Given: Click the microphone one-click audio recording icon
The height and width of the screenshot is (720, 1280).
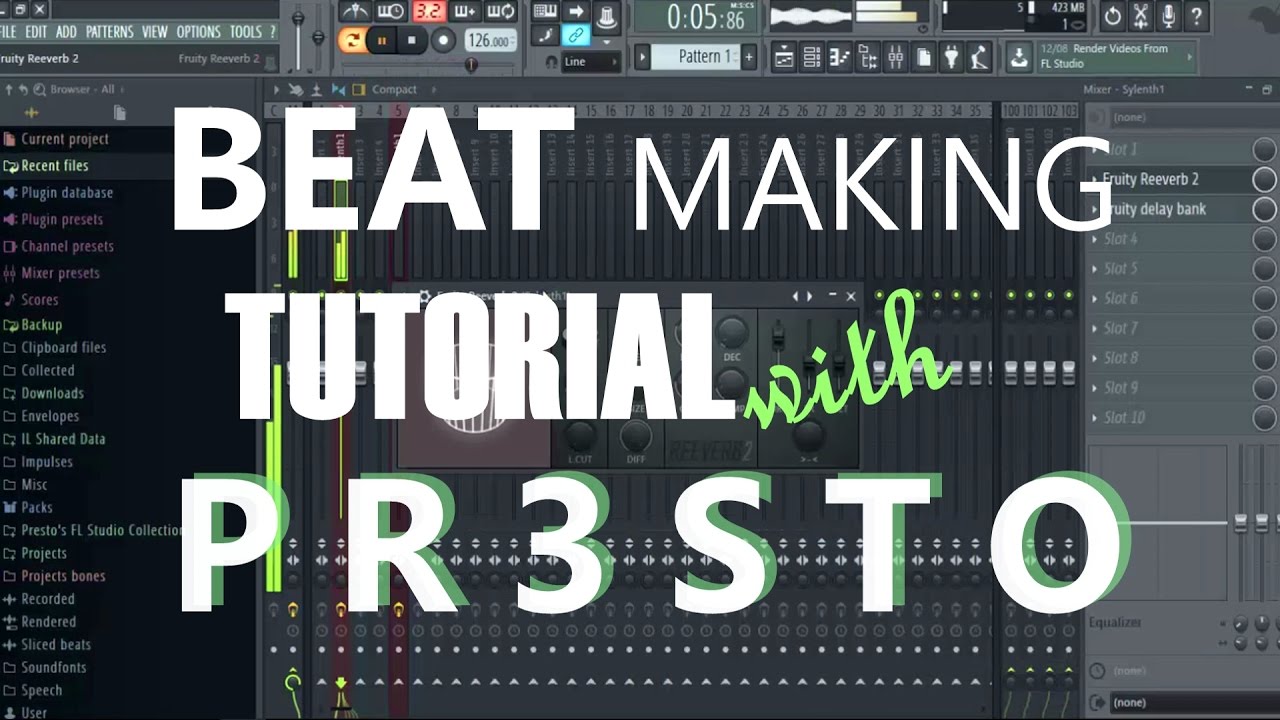Looking at the screenshot, I should [x=1168, y=16].
